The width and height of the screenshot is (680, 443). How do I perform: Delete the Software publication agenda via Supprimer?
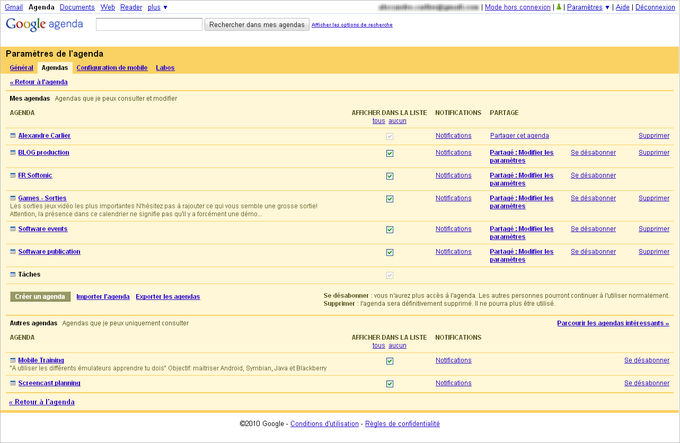[654, 252]
